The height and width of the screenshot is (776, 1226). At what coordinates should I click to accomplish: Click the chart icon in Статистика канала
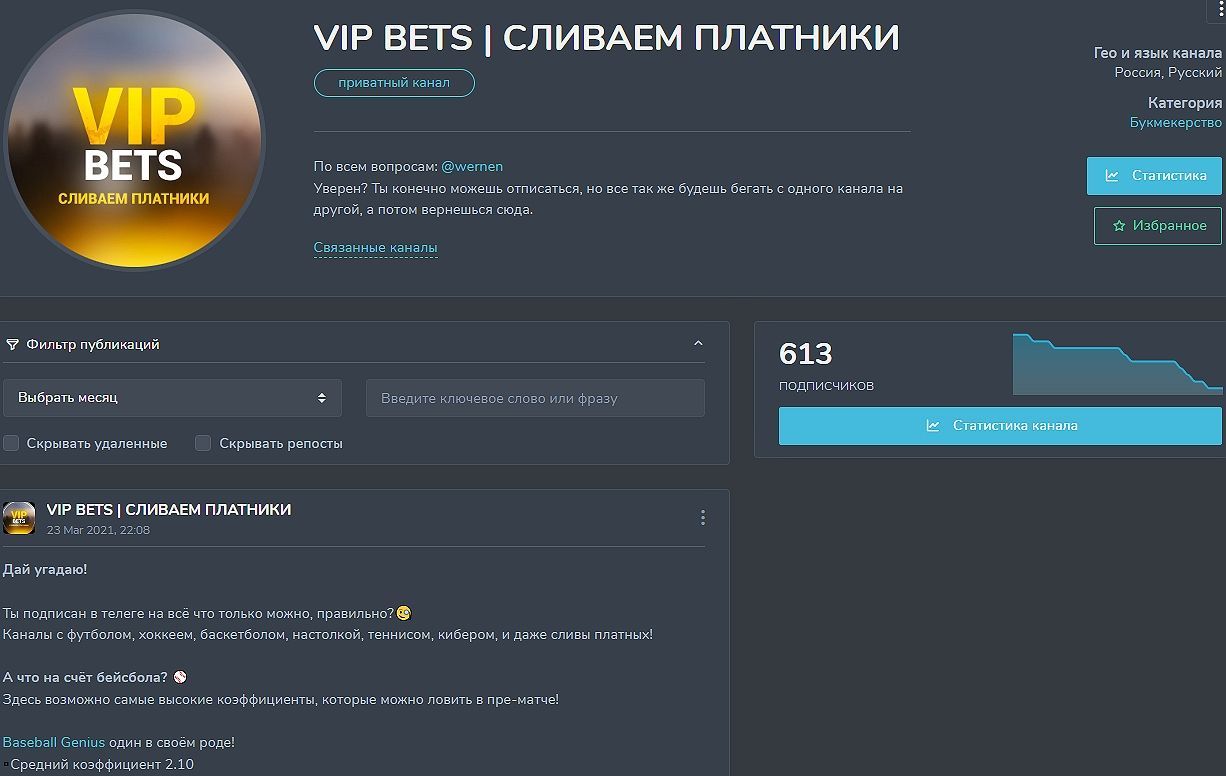tap(933, 425)
